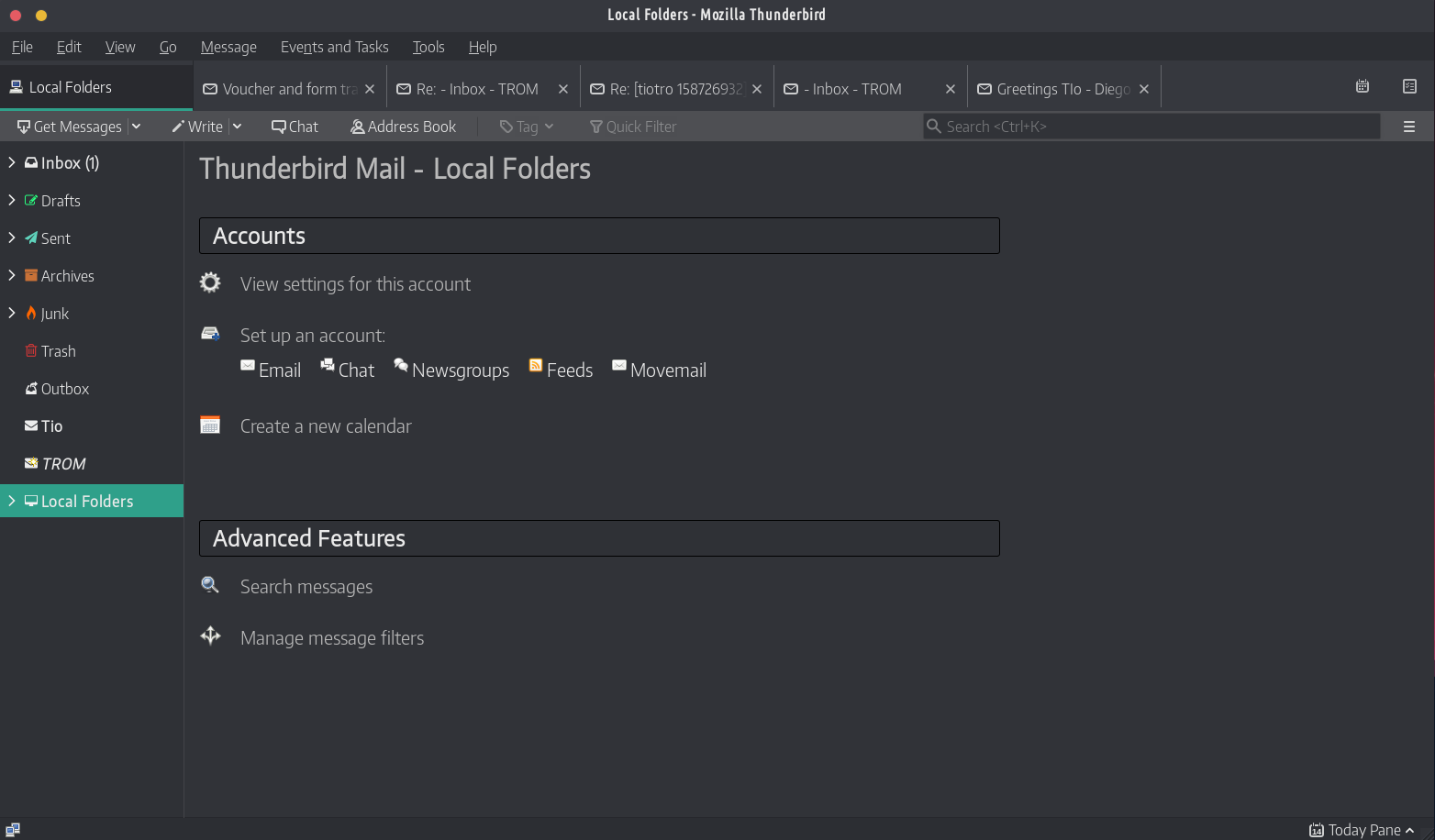Select the Junk folder

click(92, 313)
